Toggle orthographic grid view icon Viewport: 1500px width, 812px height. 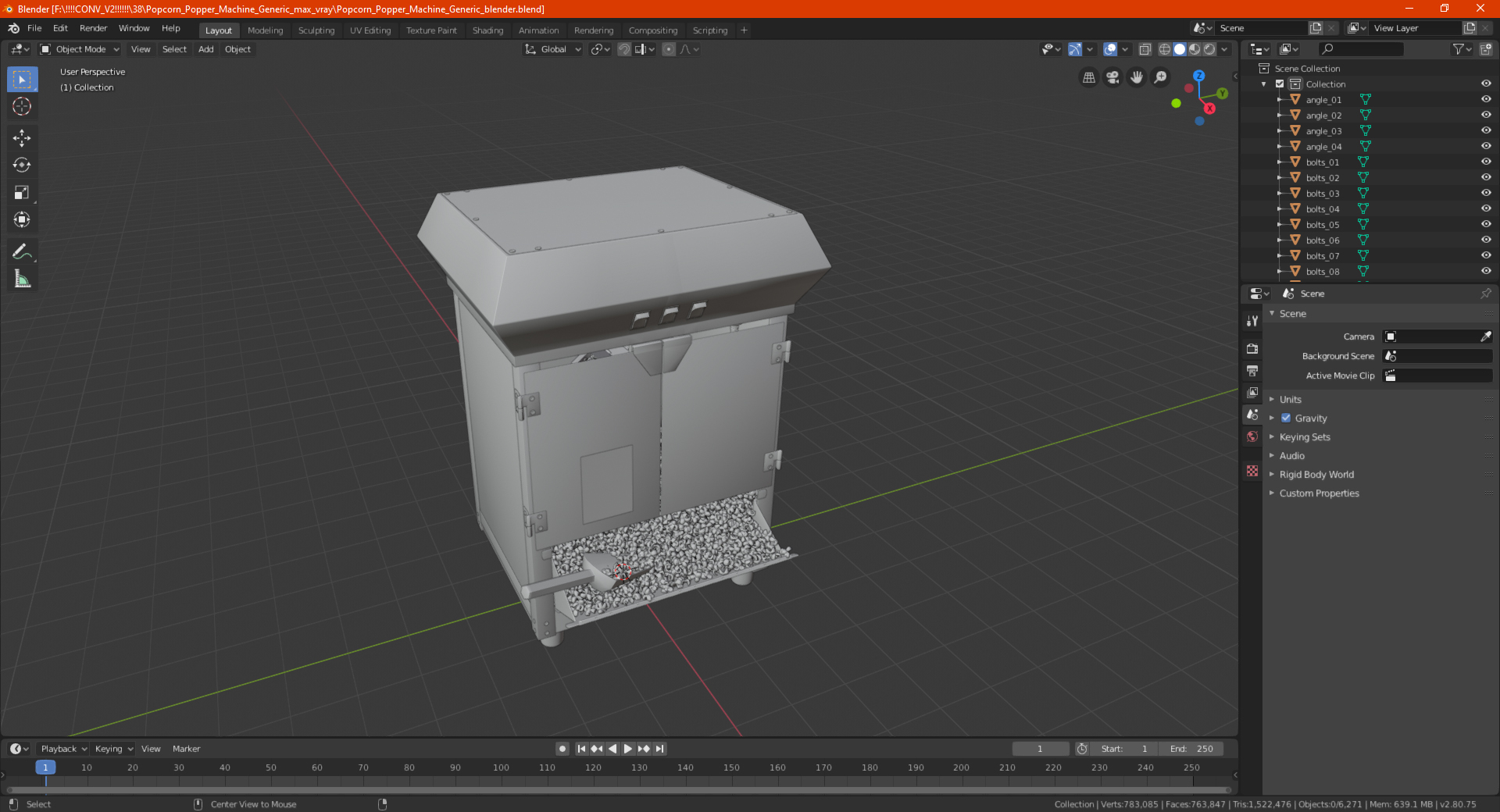click(x=1089, y=77)
